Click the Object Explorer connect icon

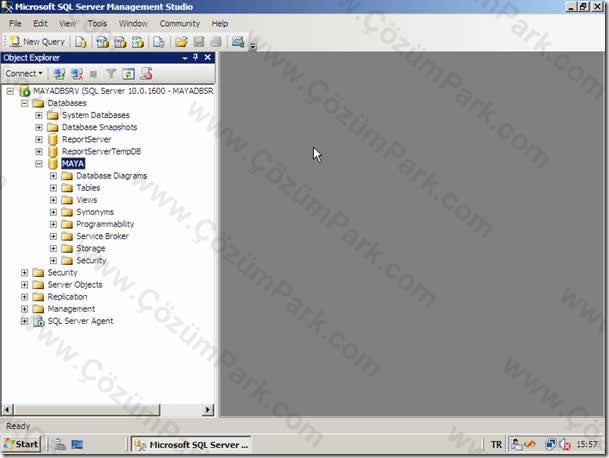pyautogui.click(x=59, y=73)
